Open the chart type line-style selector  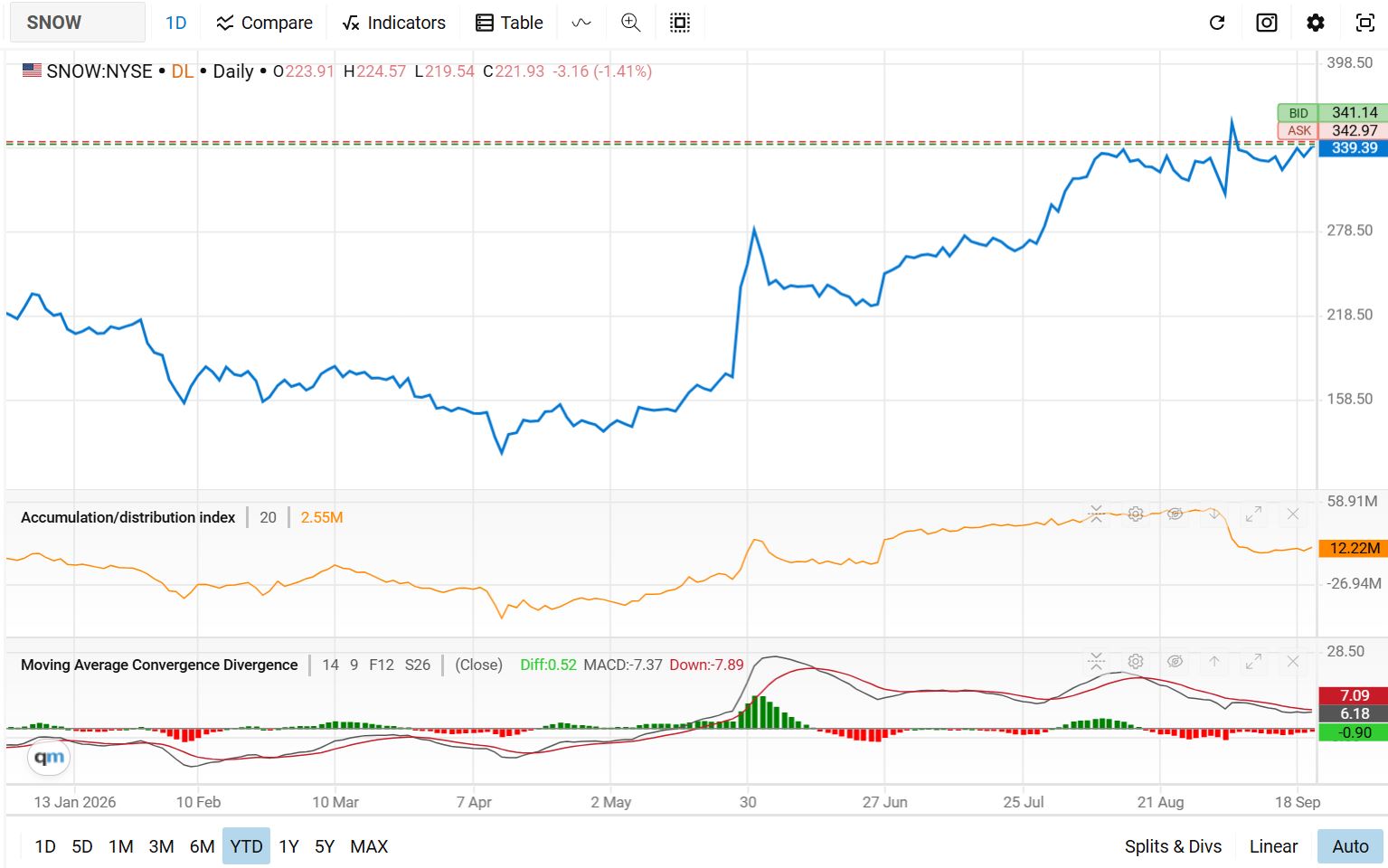[x=581, y=23]
